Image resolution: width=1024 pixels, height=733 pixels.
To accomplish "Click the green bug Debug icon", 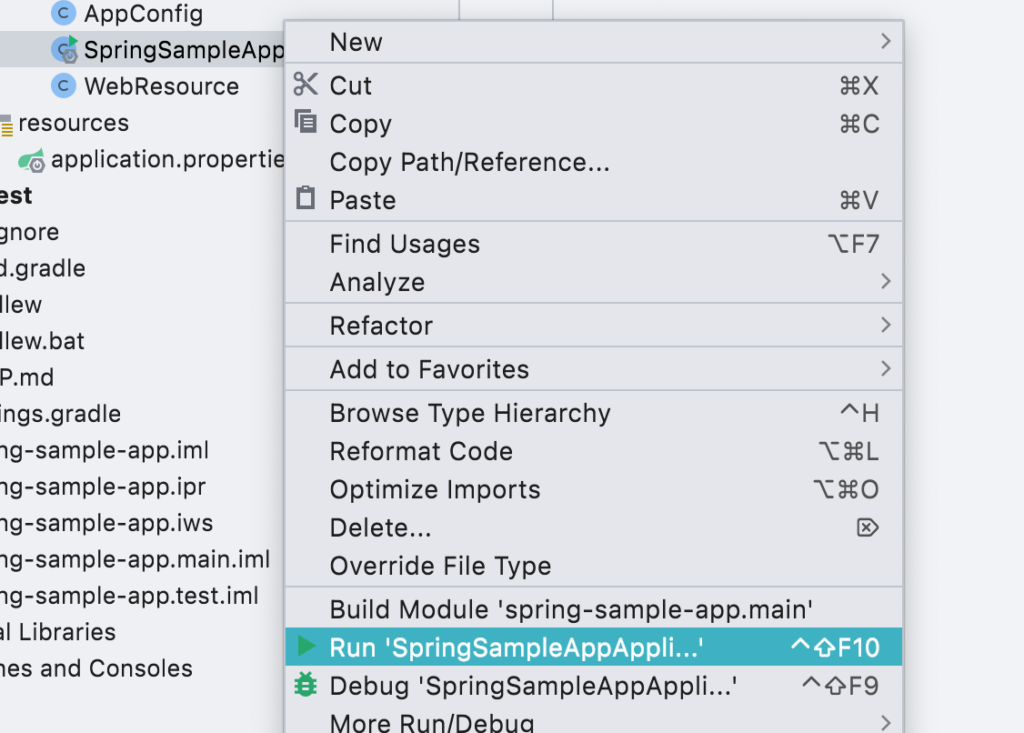I will tap(305, 686).
